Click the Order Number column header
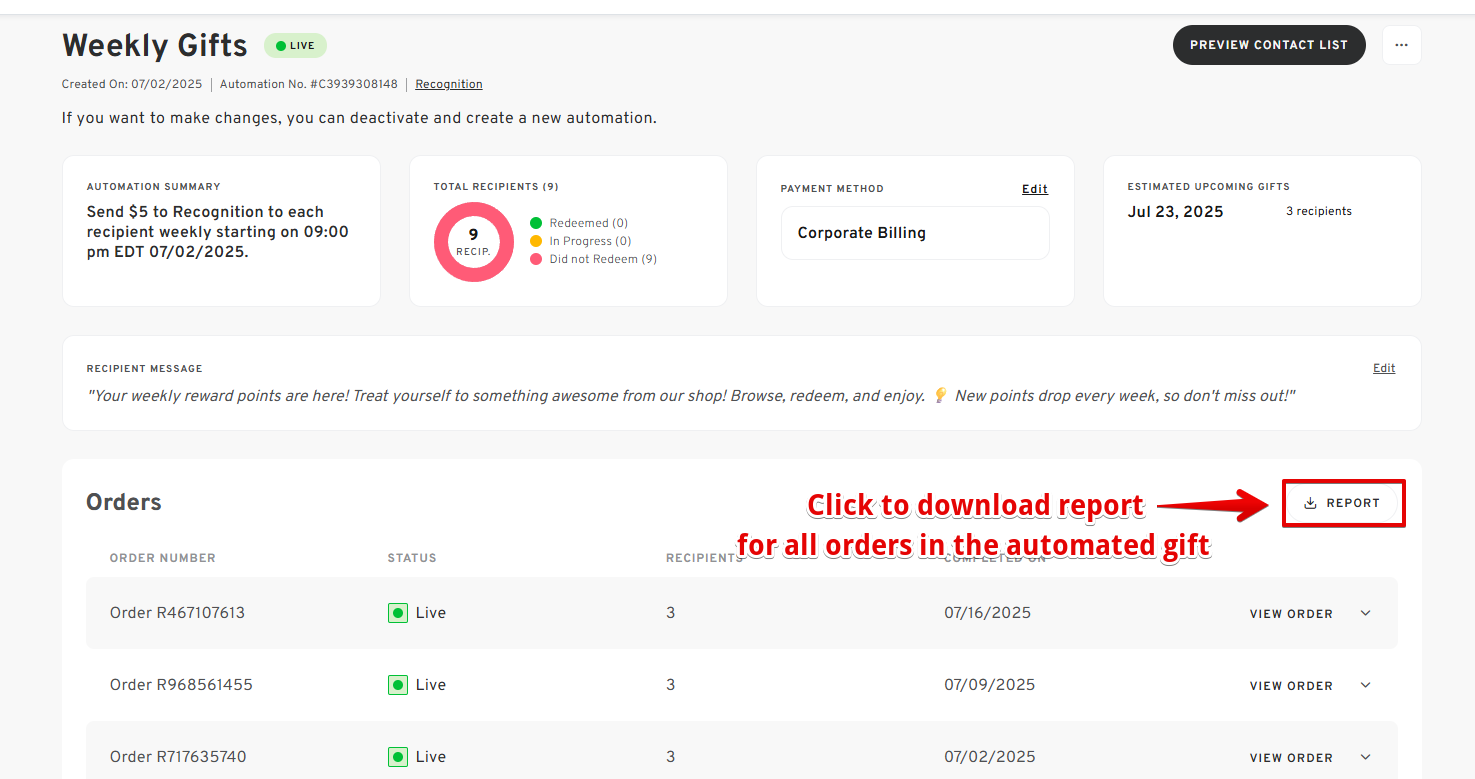This screenshot has height=779, width=1475. (163, 558)
